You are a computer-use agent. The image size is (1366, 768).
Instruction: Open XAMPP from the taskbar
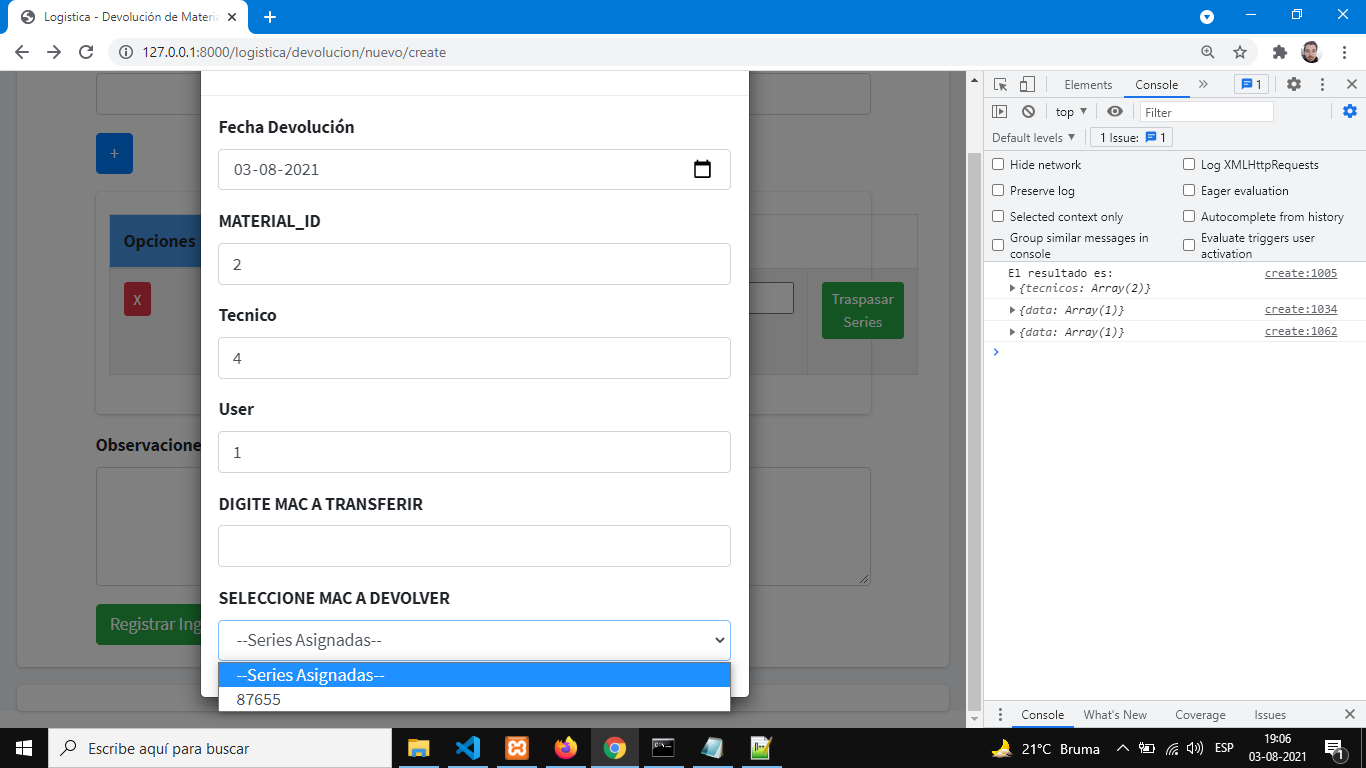[516, 748]
